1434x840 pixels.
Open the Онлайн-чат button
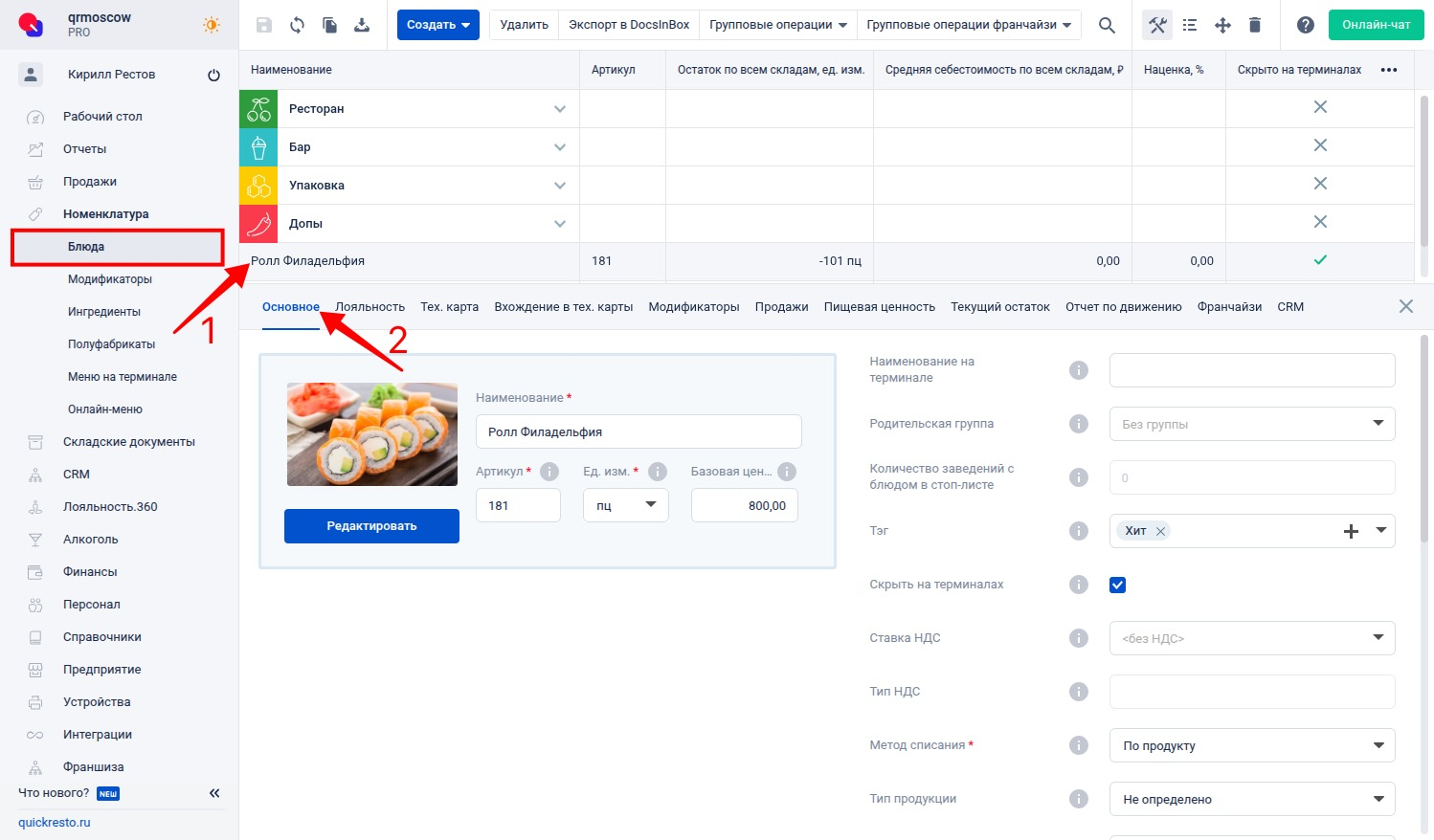coord(1376,25)
